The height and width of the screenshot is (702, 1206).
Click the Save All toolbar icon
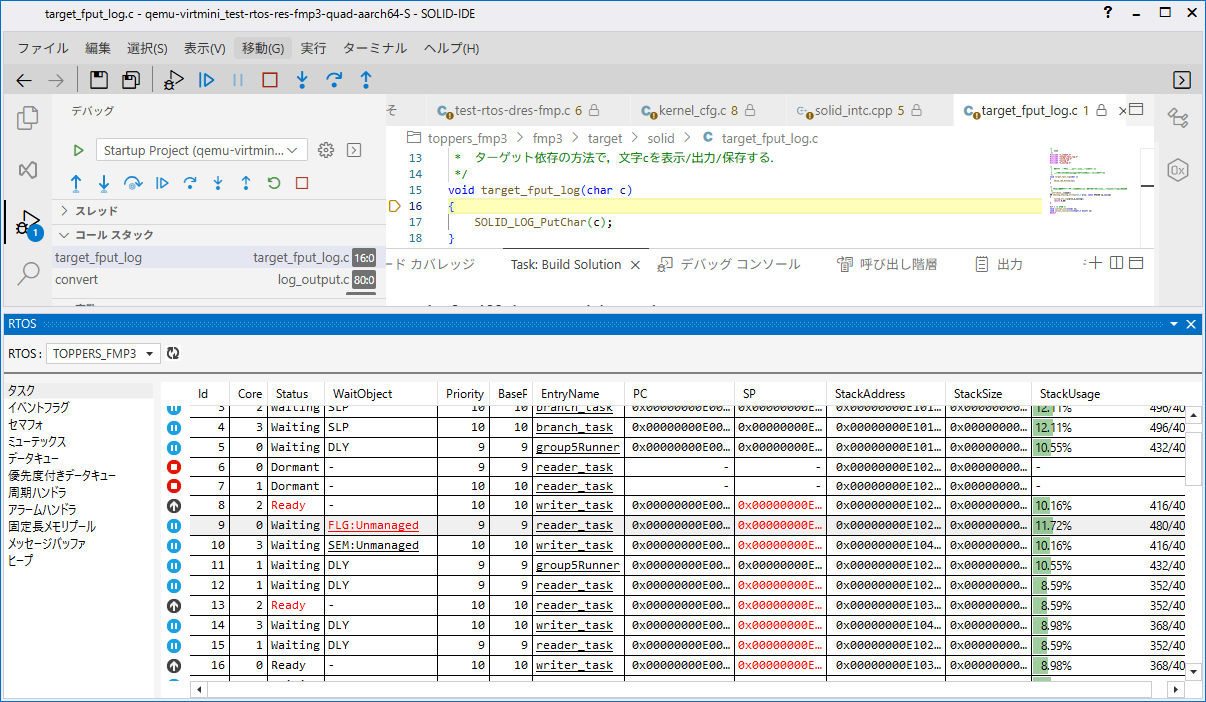131,80
